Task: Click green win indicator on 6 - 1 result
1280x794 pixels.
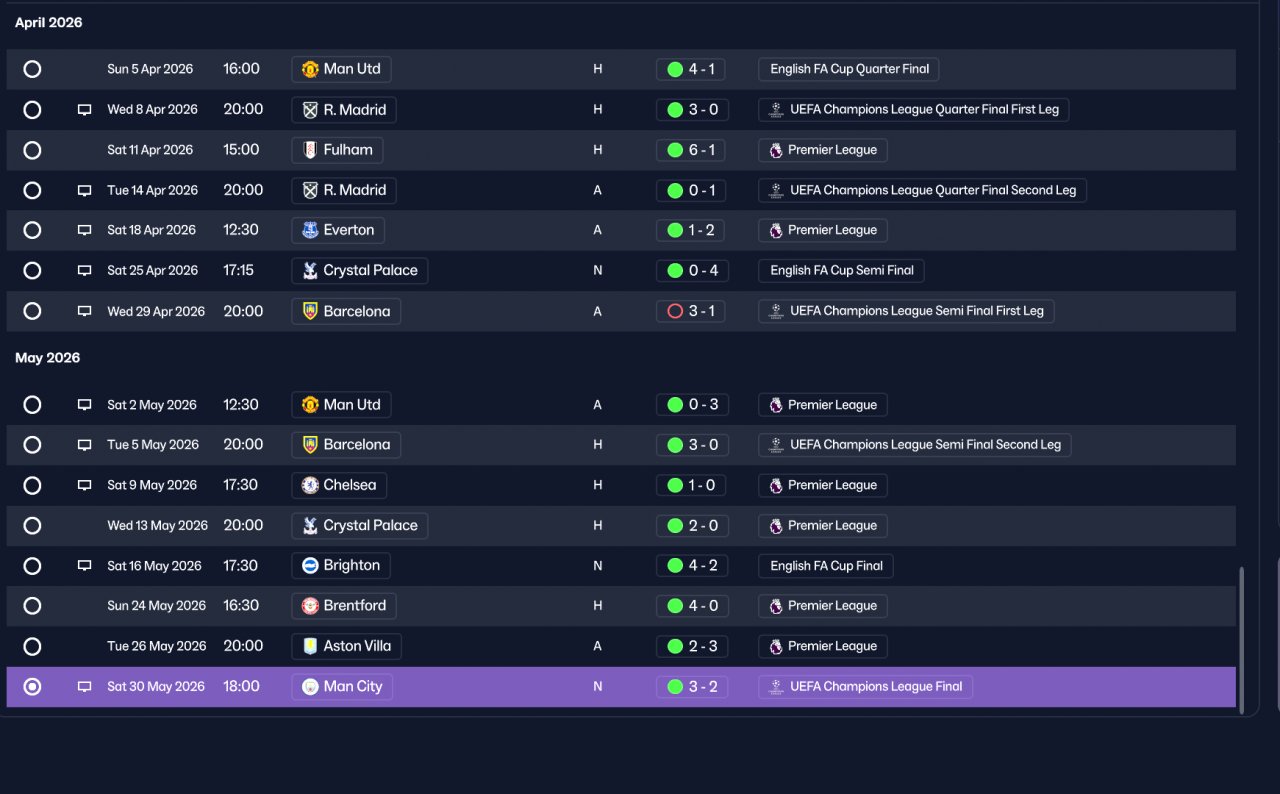Action: pyautogui.click(x=675, y=150)
